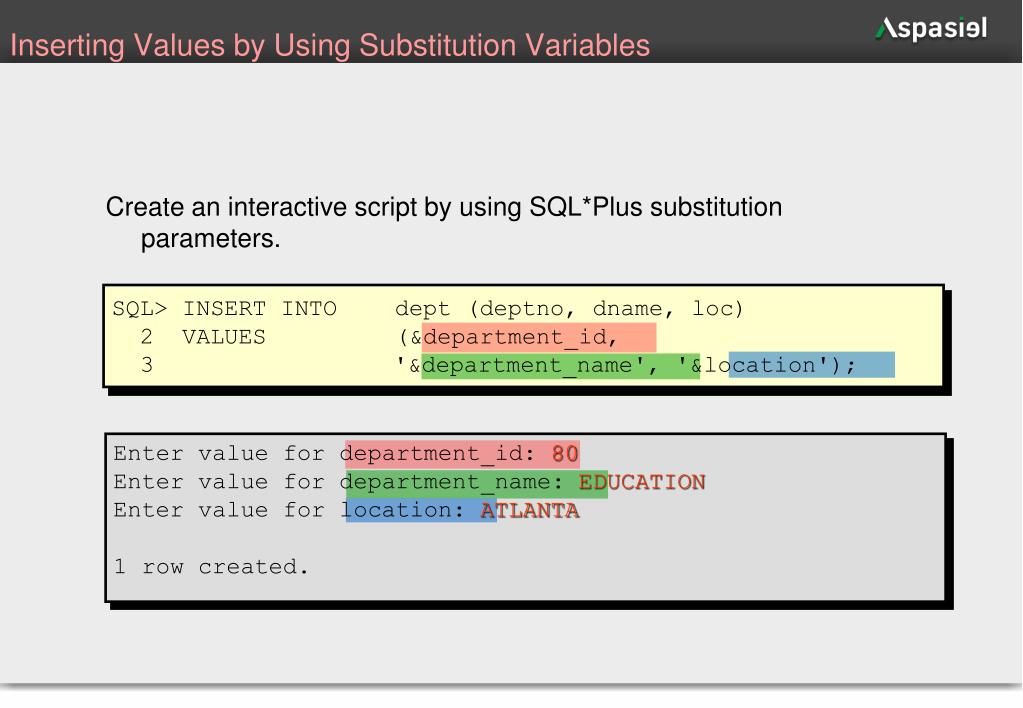Viewport: 1023px width, 708px height.
Task: Click the blue-highlighted "location:" prompt
Action: (x=404, y=511)
